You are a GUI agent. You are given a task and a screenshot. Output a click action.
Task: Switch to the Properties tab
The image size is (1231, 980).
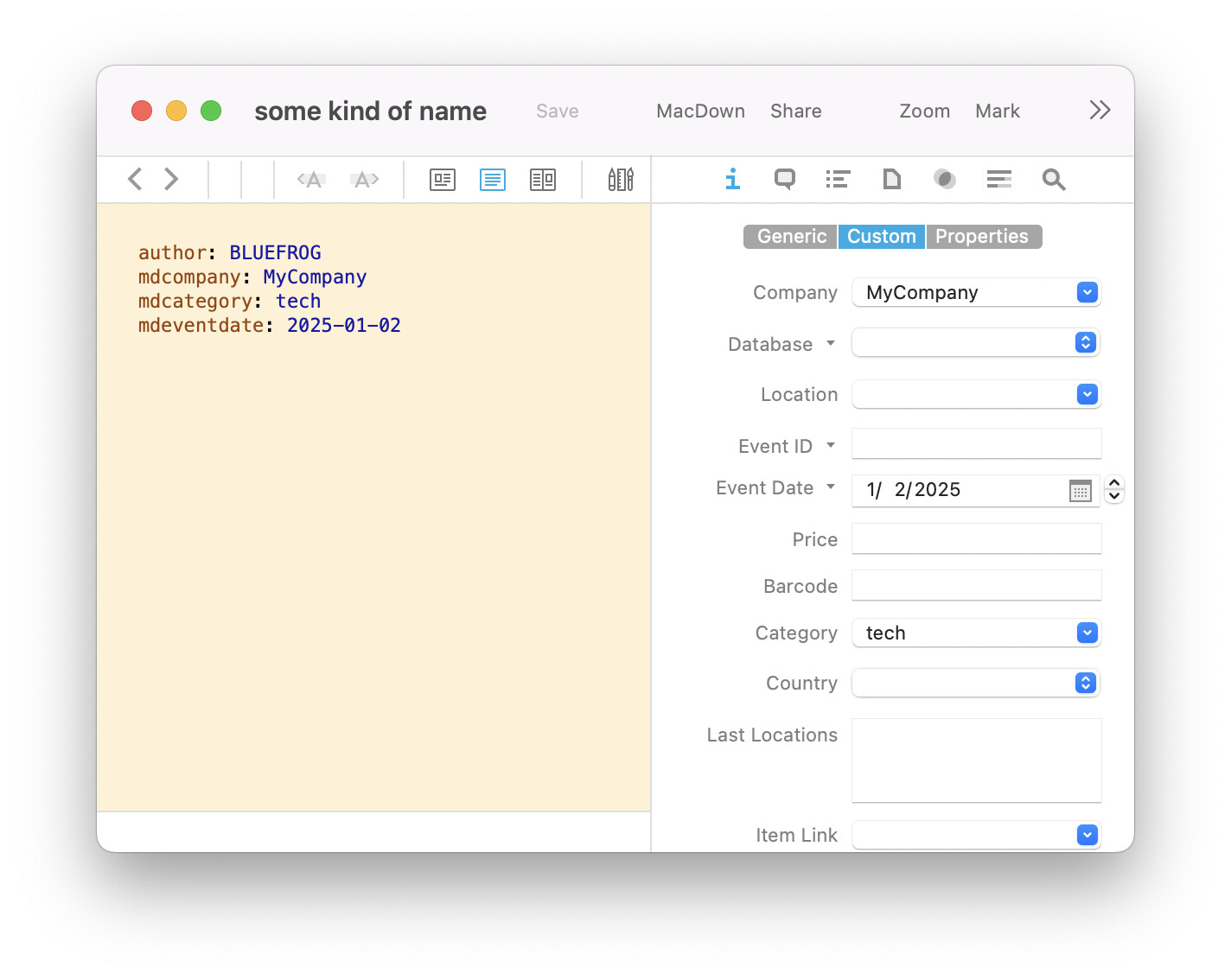(984, 237)
